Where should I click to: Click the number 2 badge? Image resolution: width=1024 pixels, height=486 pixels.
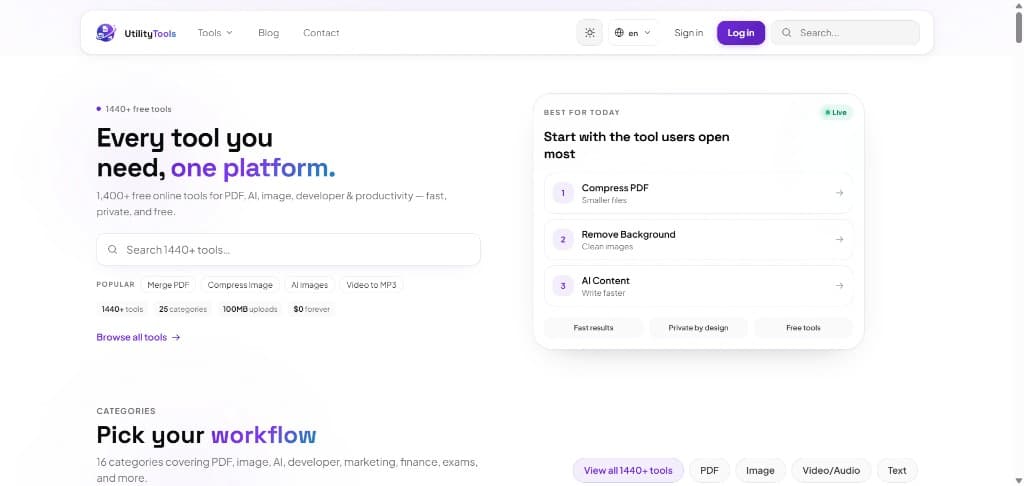(x=563, y=239)
